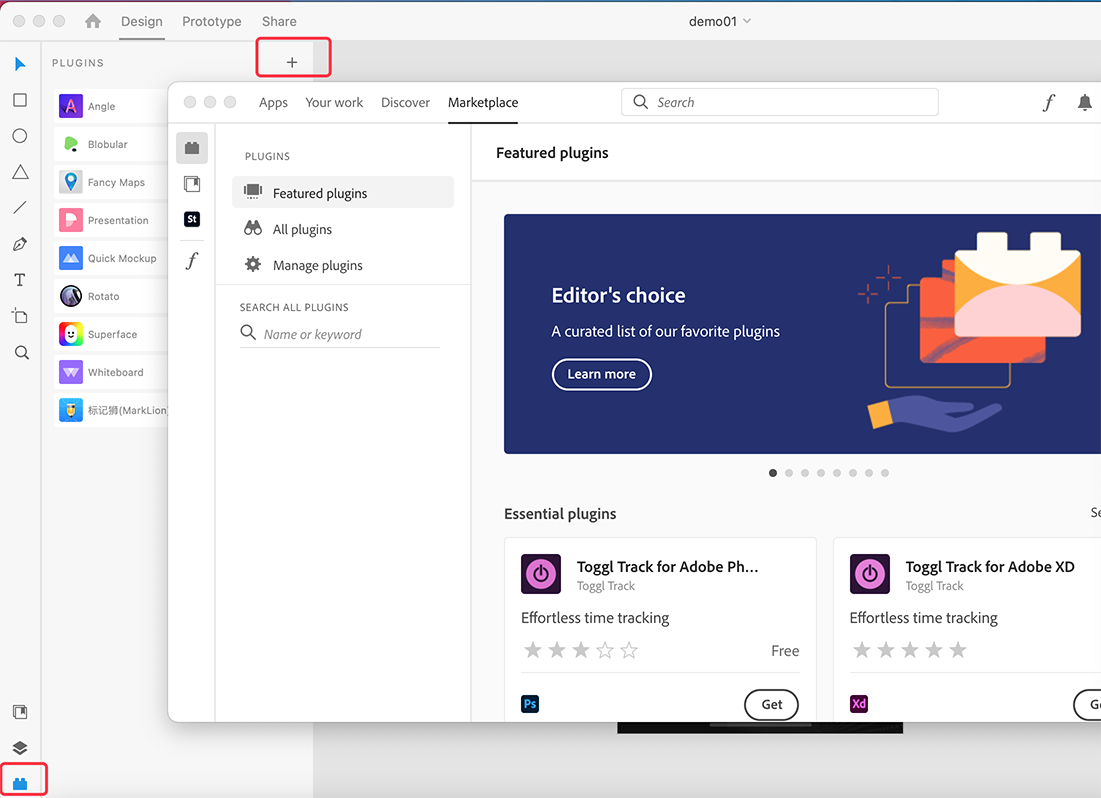The image size is (1101, 798).
Task: Click the Zoom magnifier tool
Action: tap(21, 352)
